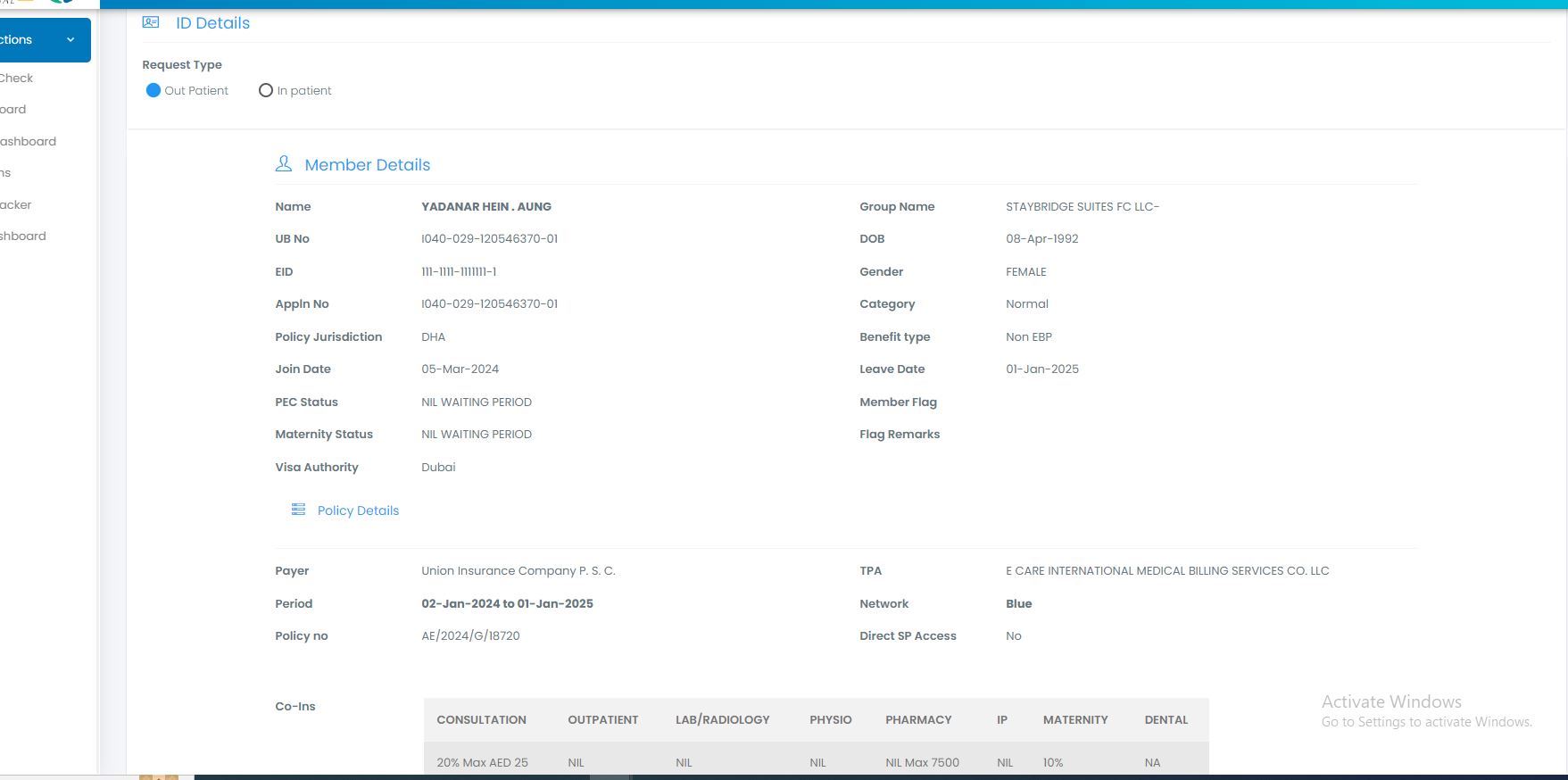Viewport: 1568px width, 780px height.
Task: Select the Out Patient radio button
Action: (x=153, y=90)
